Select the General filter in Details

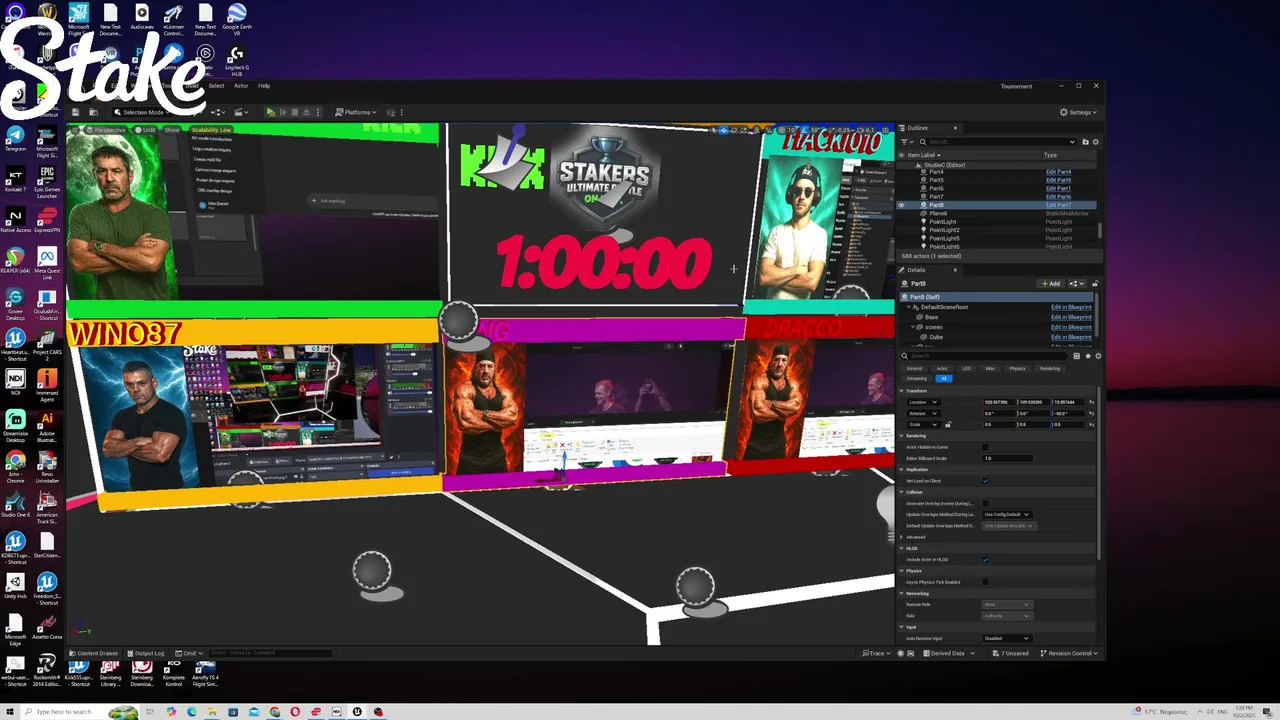click(x=915, y=368)
